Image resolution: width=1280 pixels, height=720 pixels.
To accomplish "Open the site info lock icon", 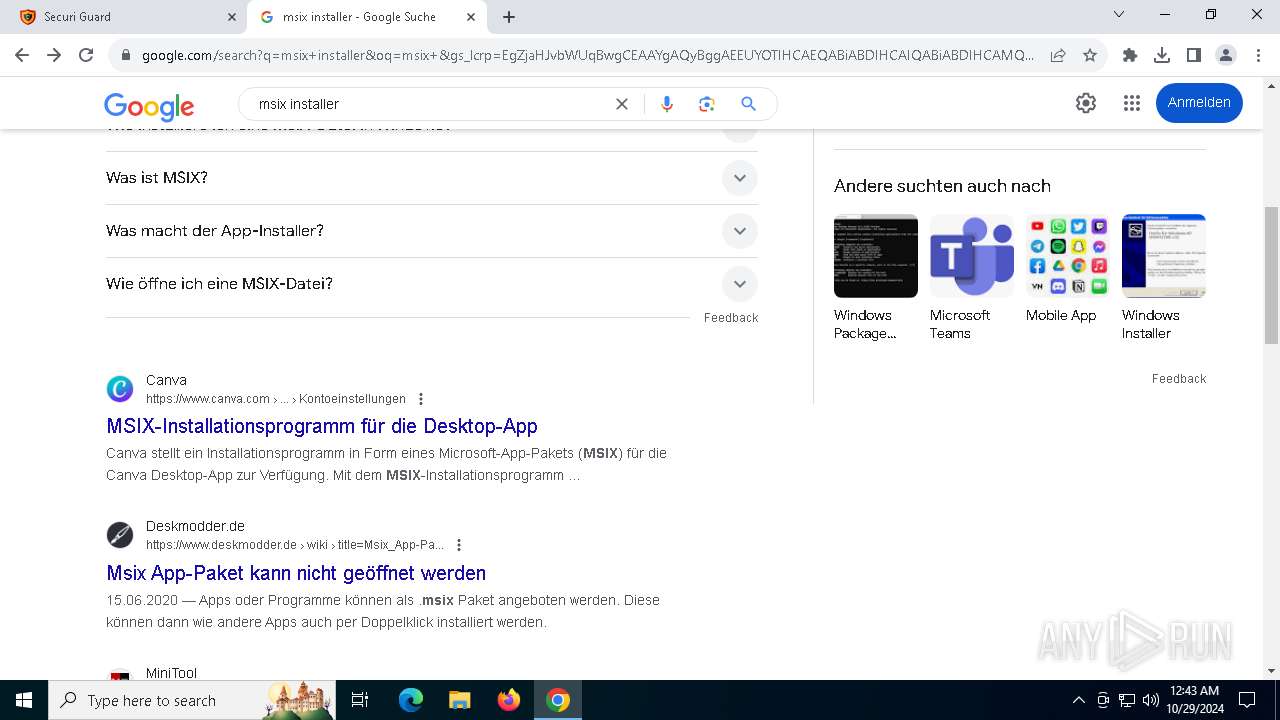I will pos(125,56).
